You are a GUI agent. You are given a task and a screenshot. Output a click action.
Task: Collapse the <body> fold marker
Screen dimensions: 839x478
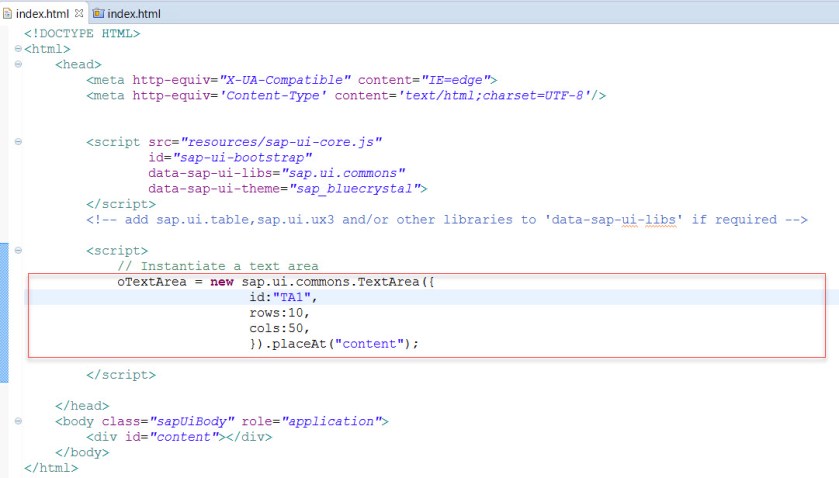[18, 421]
